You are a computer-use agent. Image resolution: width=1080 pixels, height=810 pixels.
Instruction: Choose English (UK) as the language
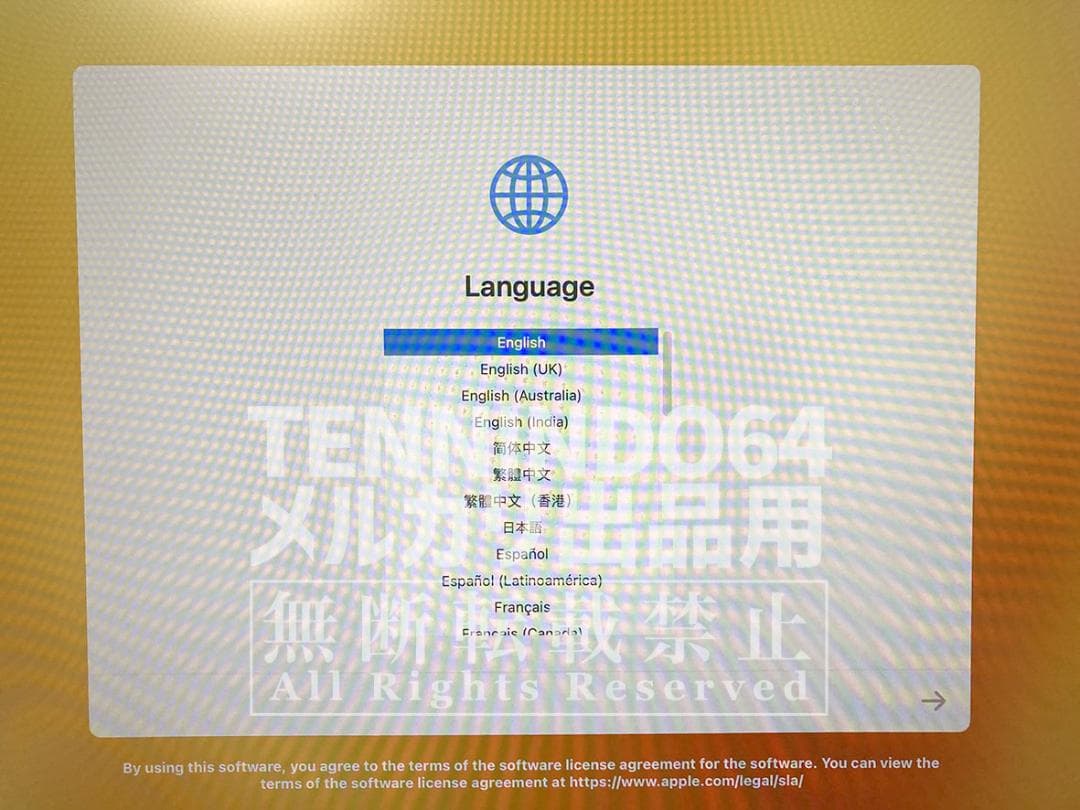pos(521,369)
